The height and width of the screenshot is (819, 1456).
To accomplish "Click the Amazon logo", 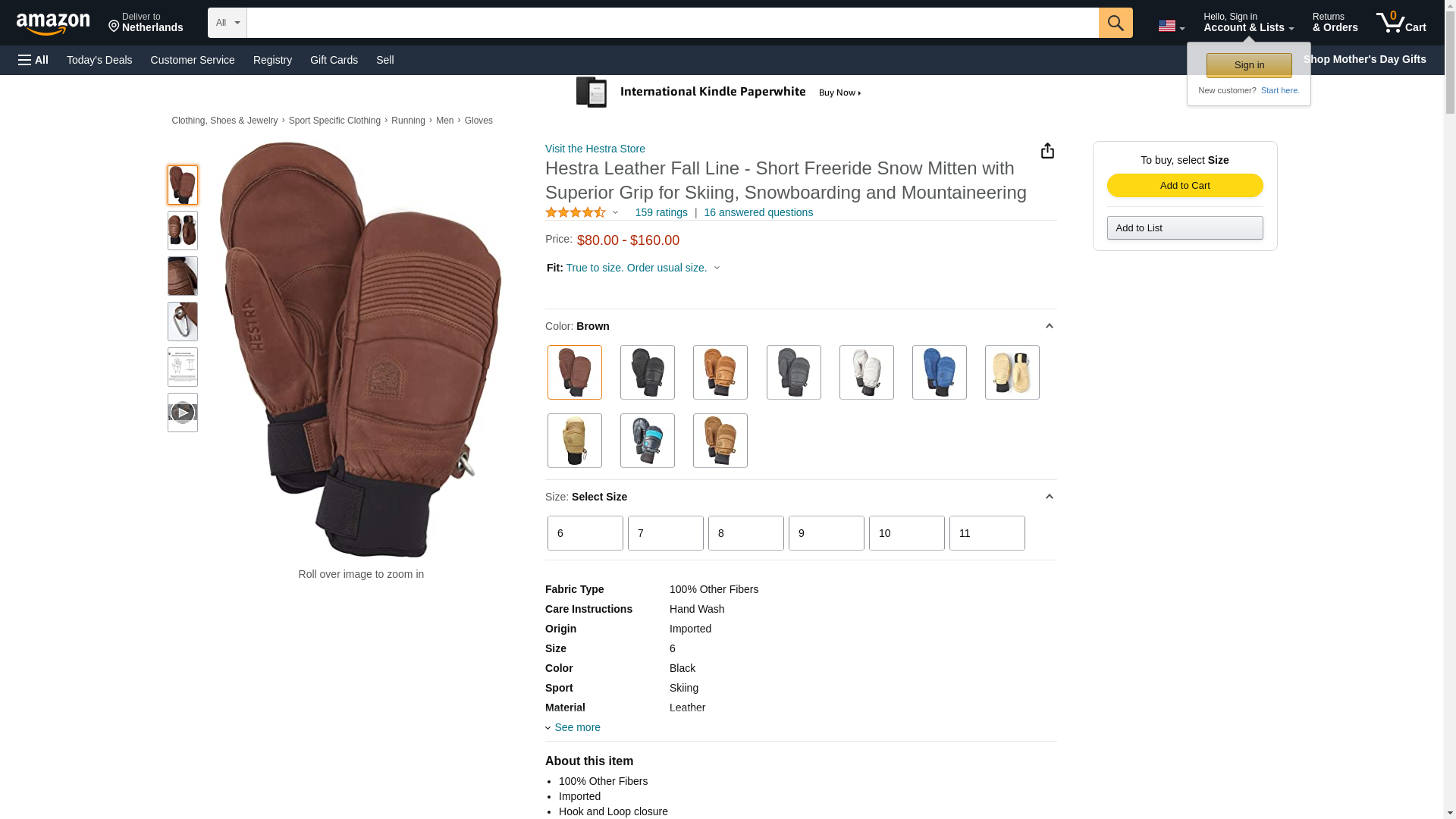I will coord(53,24).
